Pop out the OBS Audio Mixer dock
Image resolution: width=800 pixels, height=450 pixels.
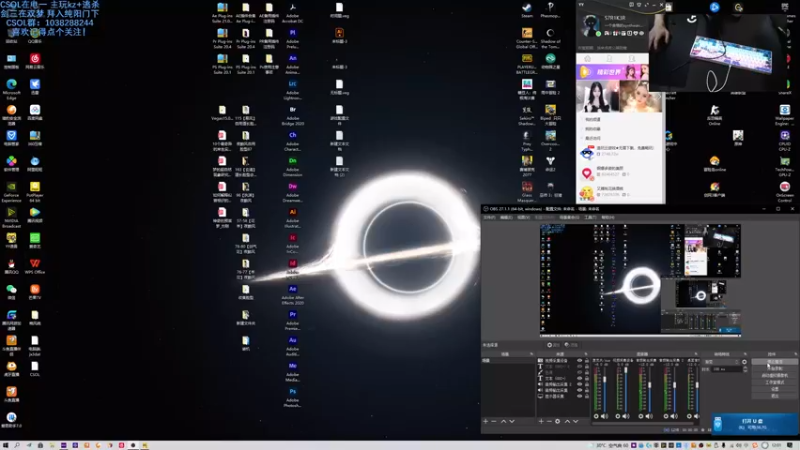696,354
